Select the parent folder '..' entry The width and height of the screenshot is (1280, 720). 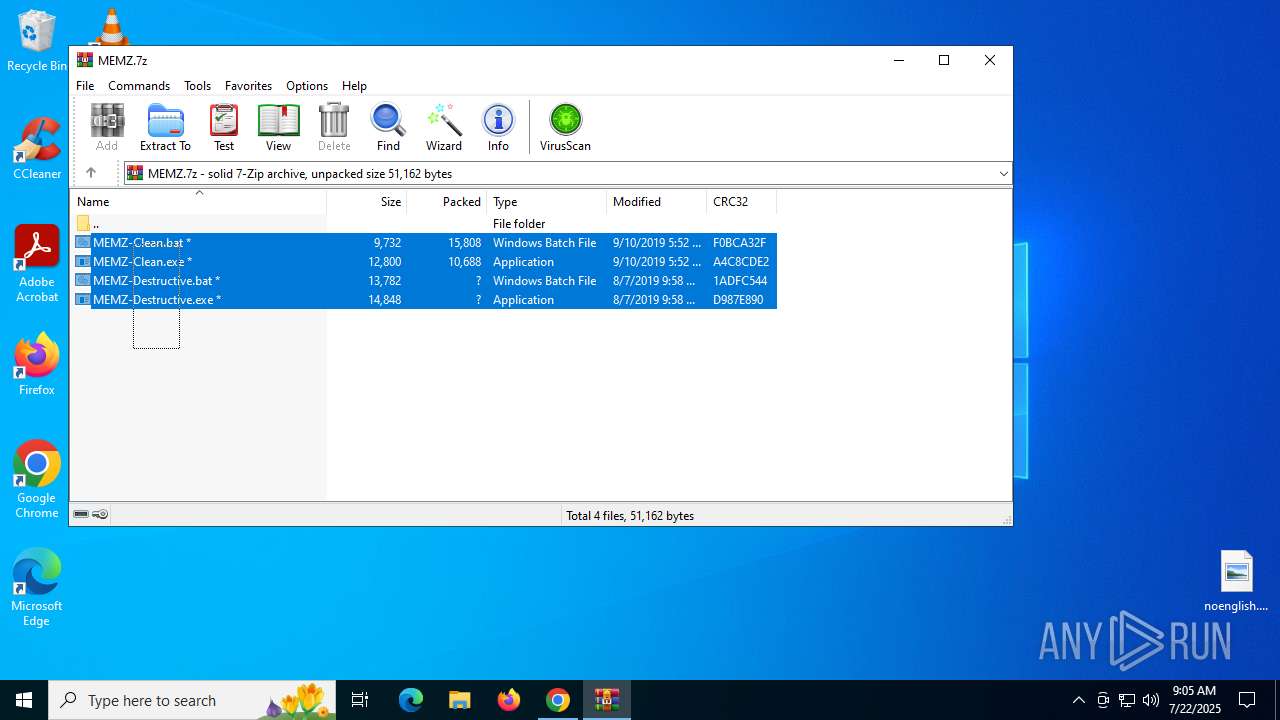coord(95,224)
